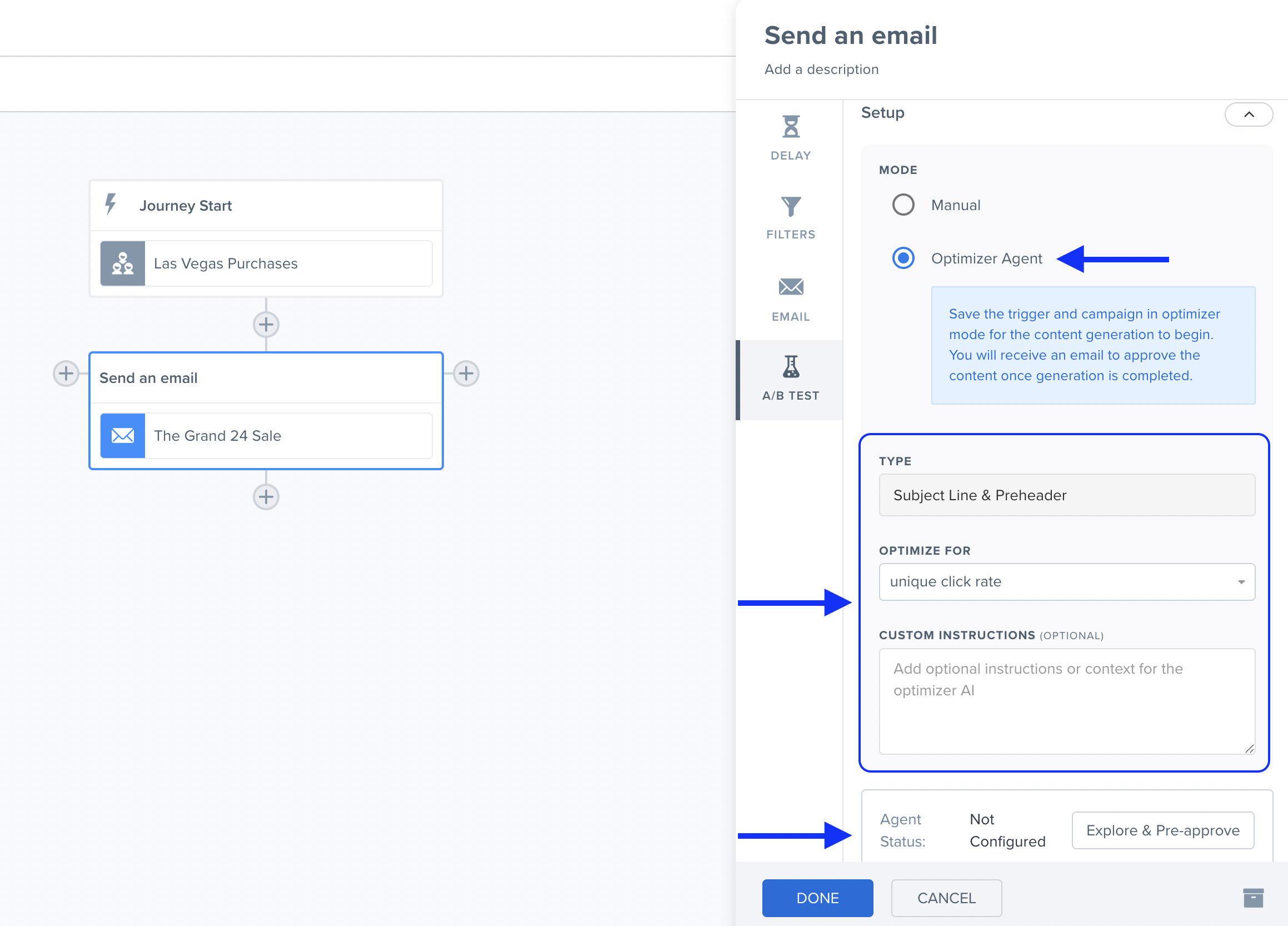Click the Subject Line & Preheader type field
The image size is (1288, 926).
point(1066,495)
